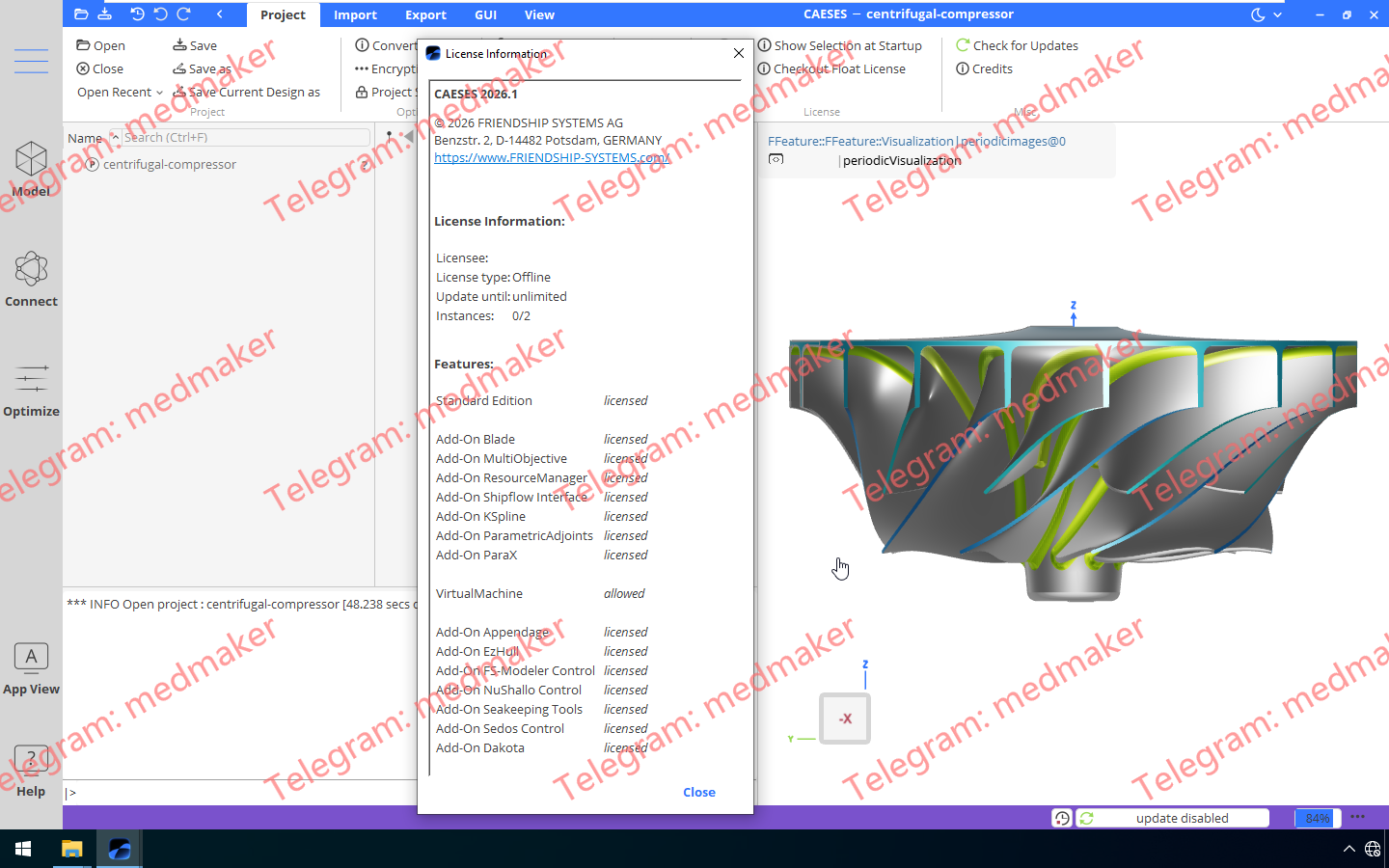Click the 84% progress bar
1389x868 pixels.
[x=1317, y=818]
